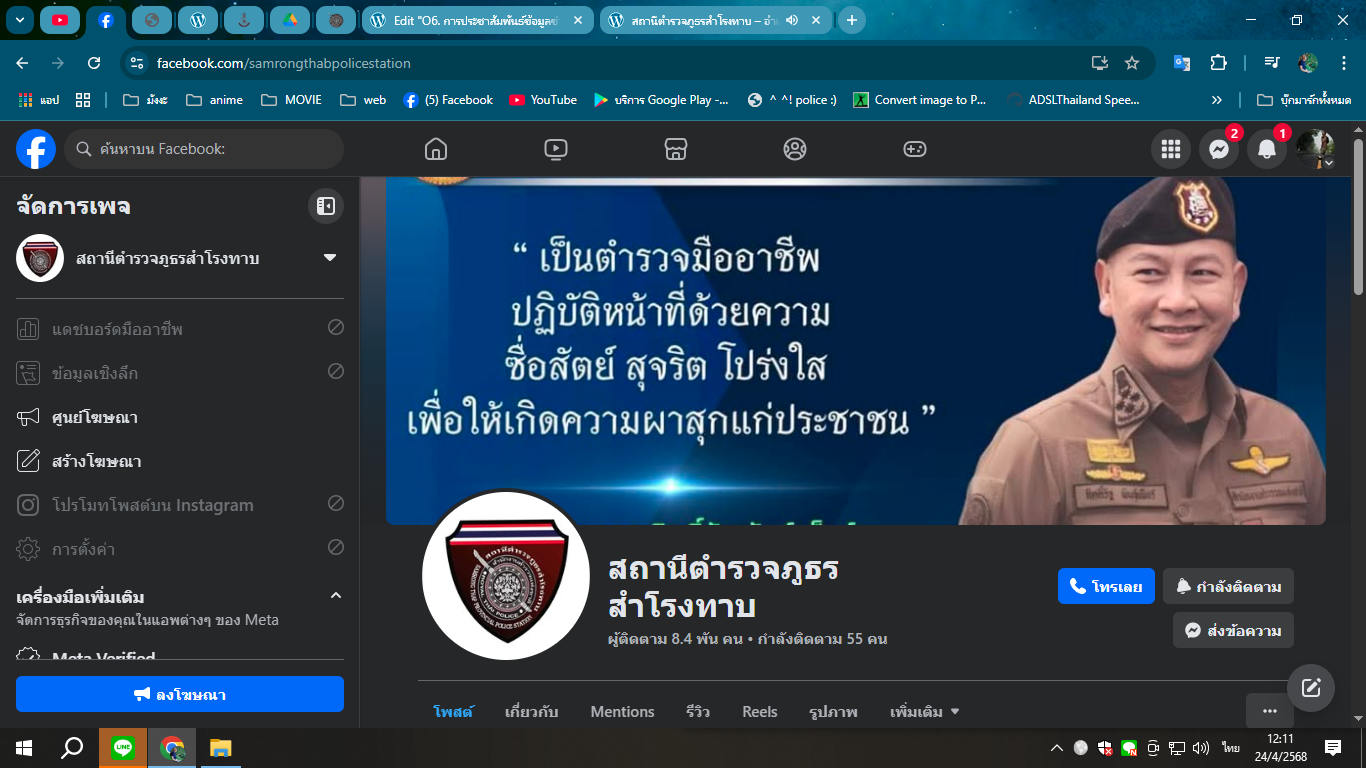Click the blue ลงโฆษณา button

180,694
